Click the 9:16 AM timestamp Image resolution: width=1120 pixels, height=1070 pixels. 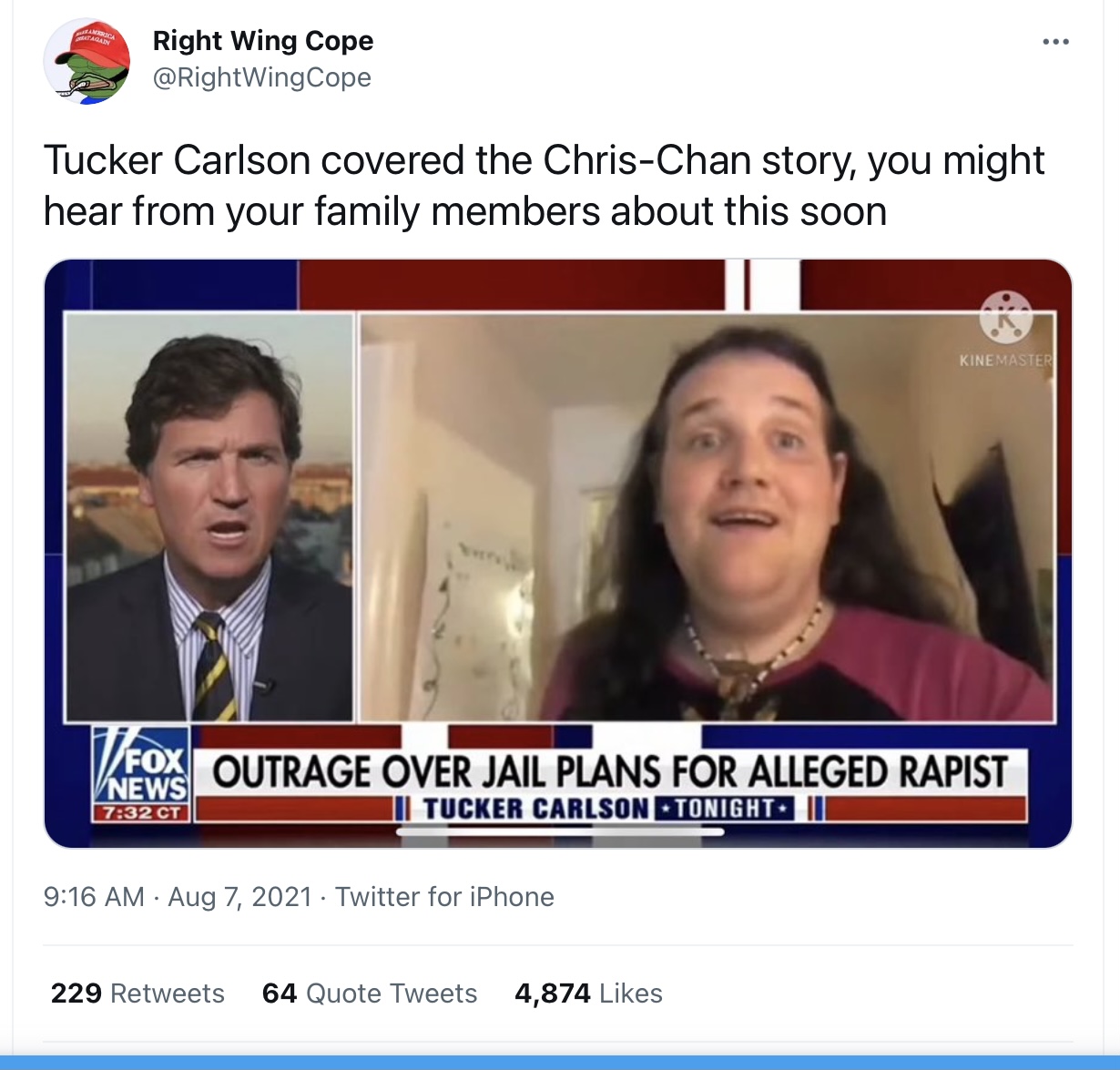94,897
